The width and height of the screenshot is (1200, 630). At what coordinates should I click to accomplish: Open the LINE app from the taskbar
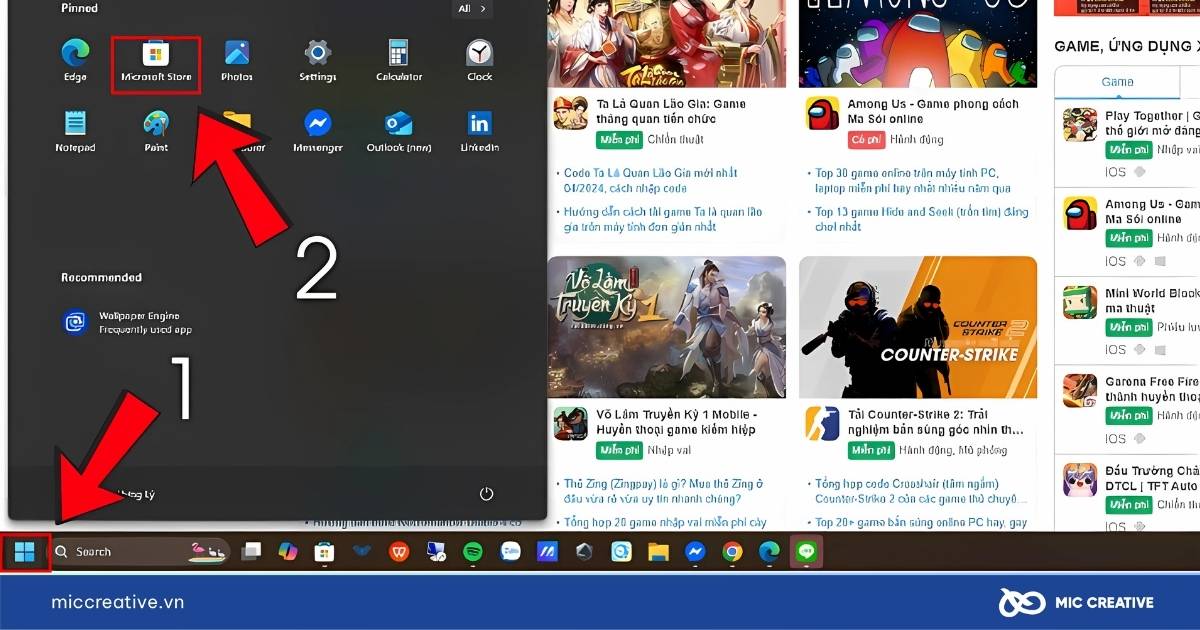806,552
